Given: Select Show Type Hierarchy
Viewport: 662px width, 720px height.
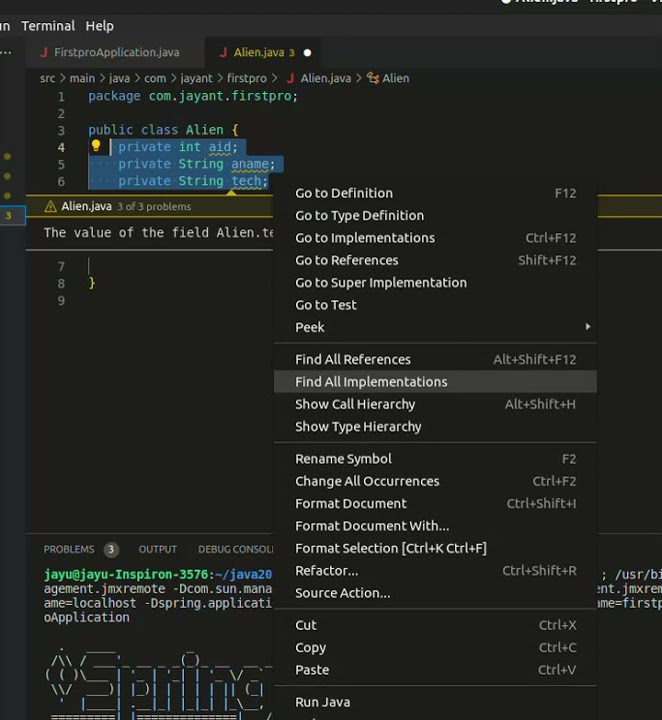Looking at the screenshot, I should [435, 427].
